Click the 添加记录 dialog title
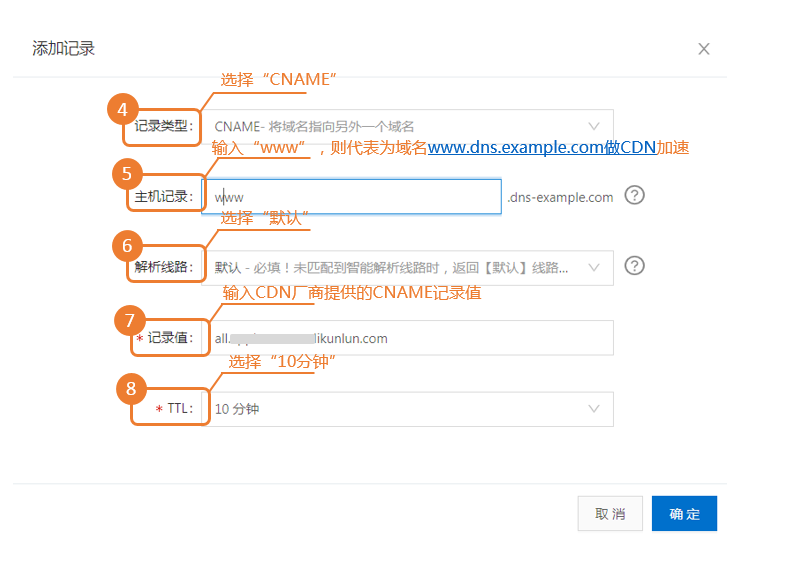The width and height of the screenshot is (791, 571). tap(64, 48)
